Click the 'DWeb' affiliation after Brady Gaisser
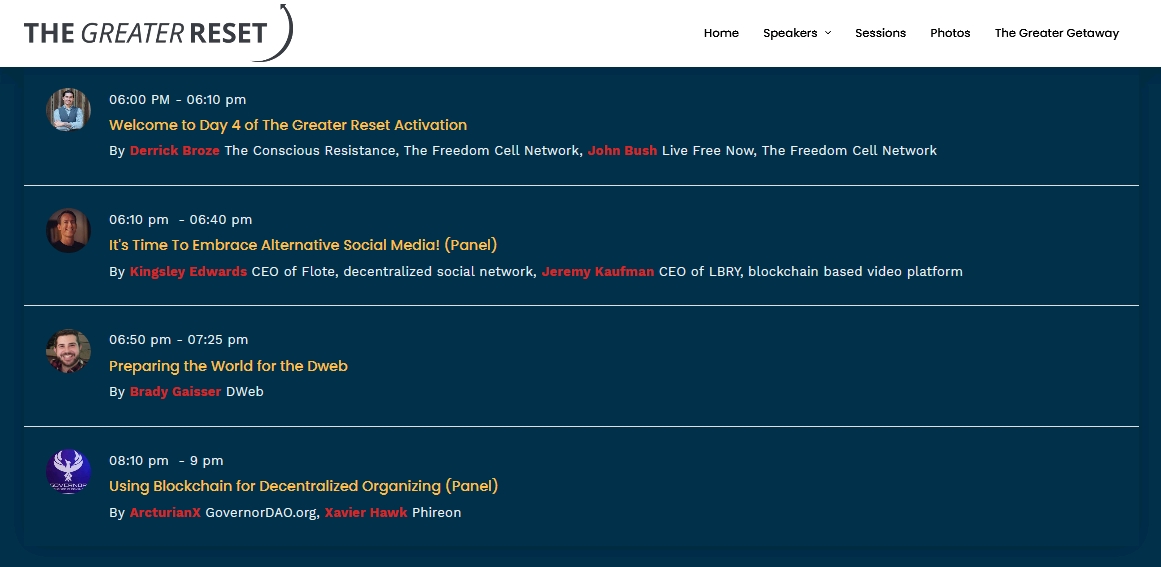The height and width of the screenshot is (567, 1161). 245,392
